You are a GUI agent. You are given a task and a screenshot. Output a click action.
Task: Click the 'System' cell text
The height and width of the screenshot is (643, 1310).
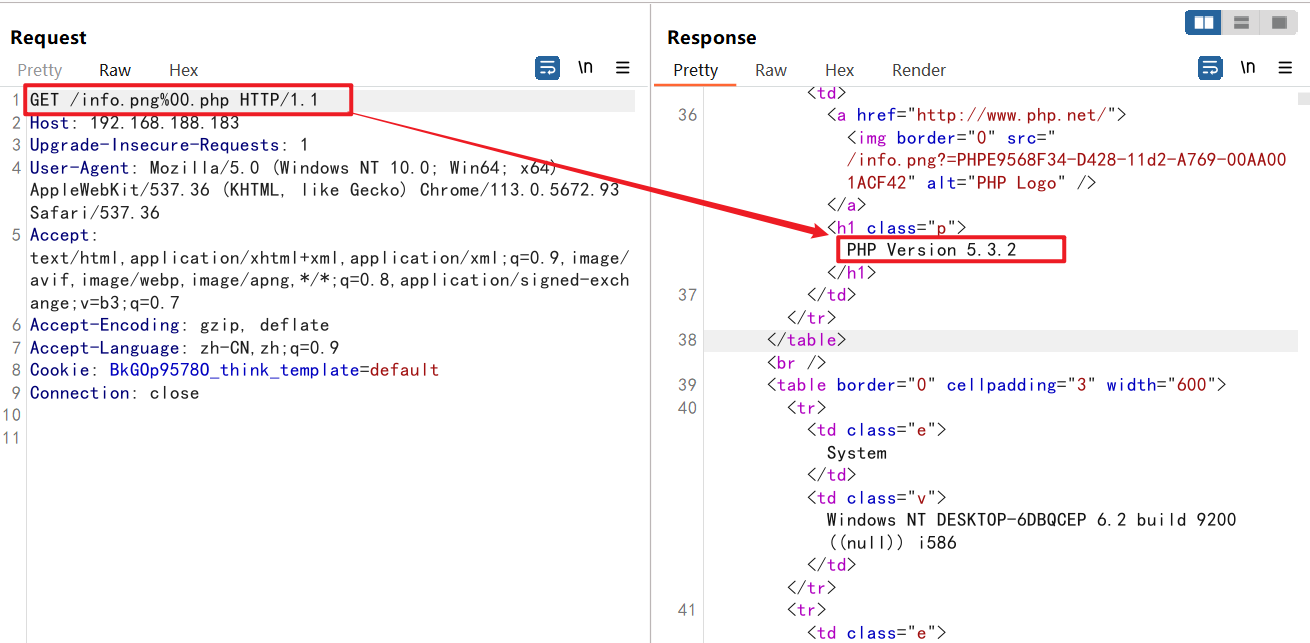tap(856, 453)
